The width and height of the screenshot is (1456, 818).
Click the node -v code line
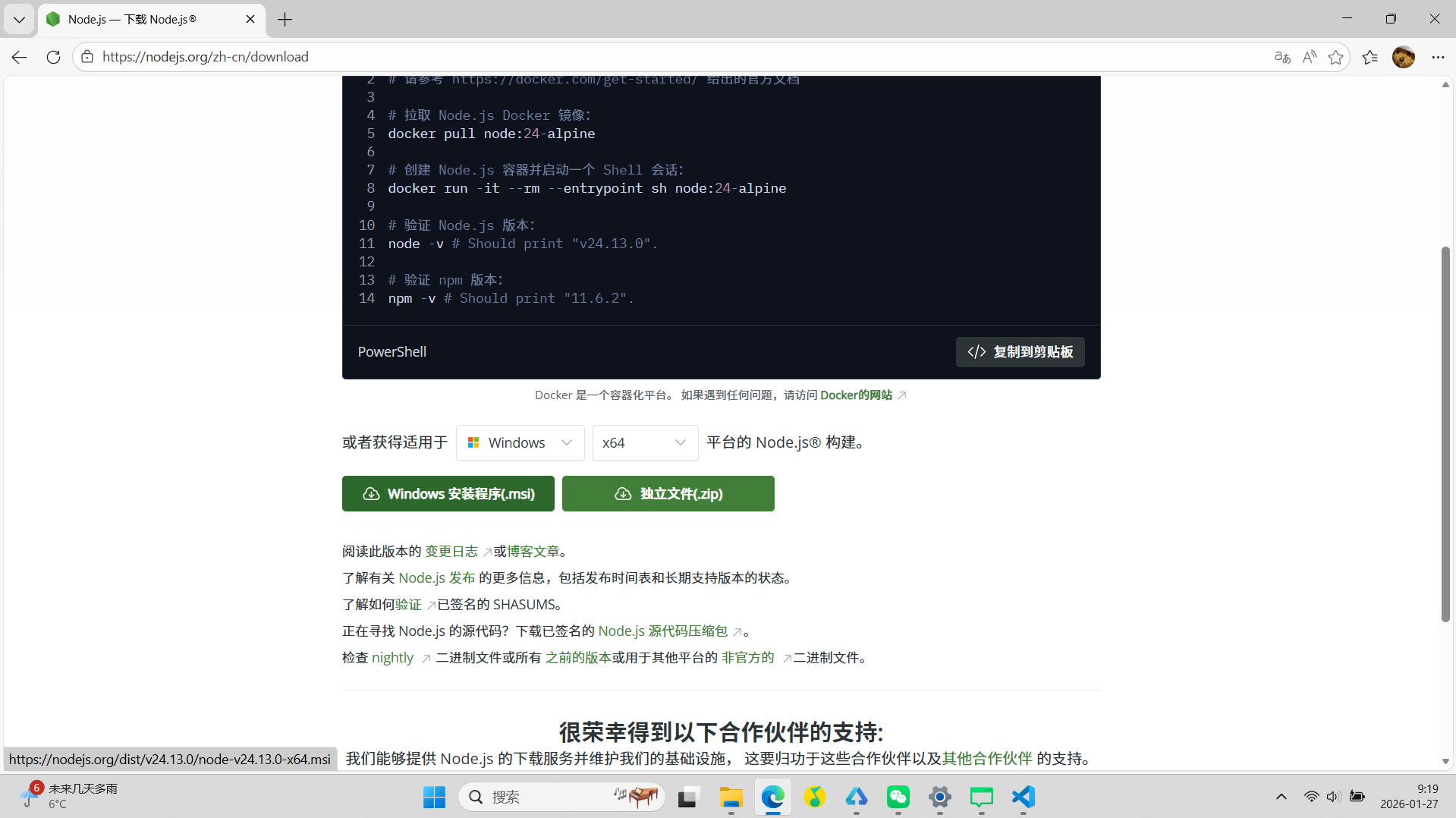point(523,244)
